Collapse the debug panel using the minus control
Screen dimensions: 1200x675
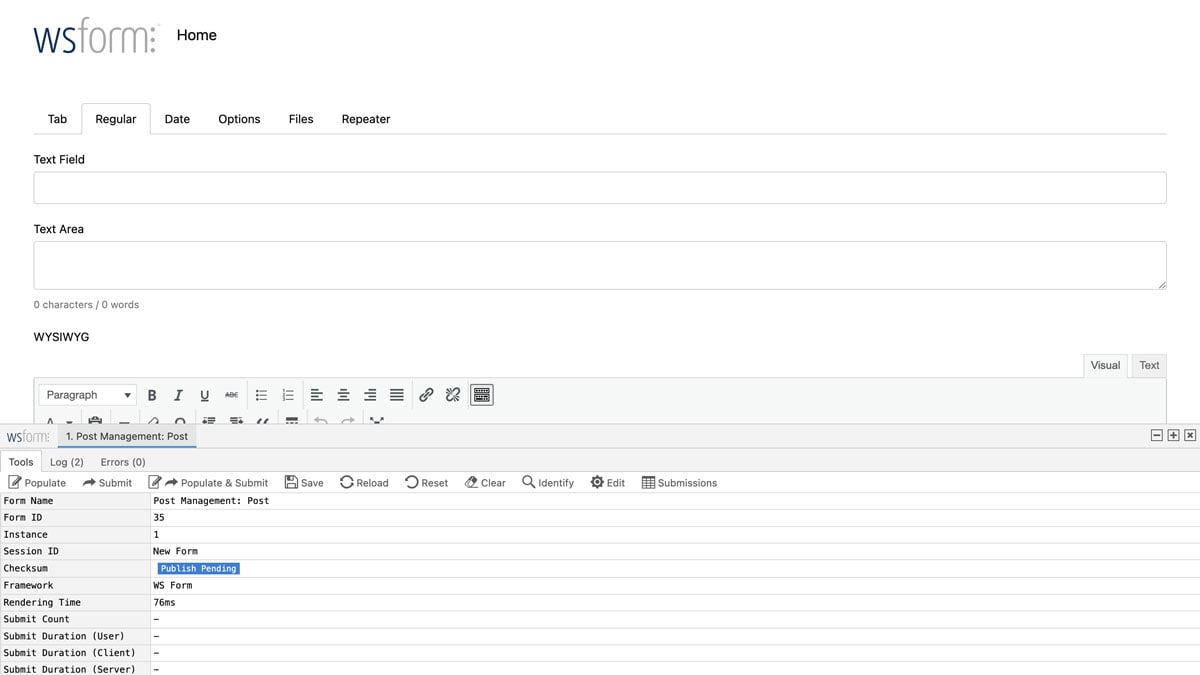(1158, 435)
